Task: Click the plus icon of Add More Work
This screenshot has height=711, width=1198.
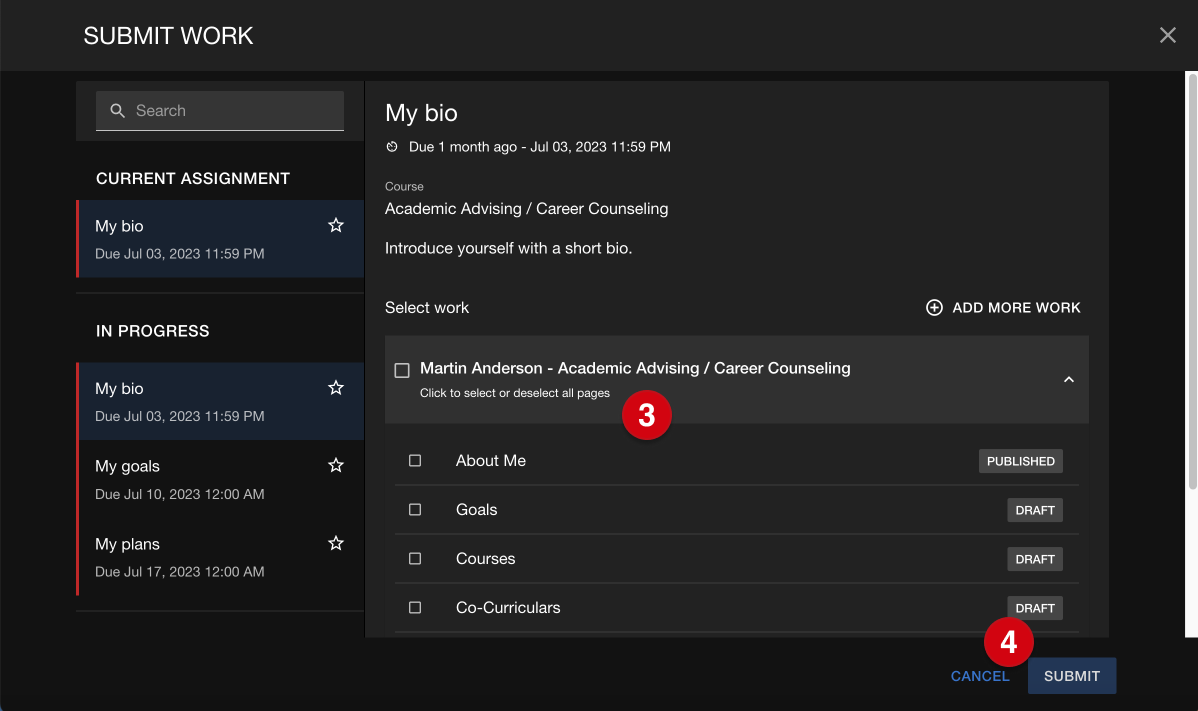Action: coord(934,308)
